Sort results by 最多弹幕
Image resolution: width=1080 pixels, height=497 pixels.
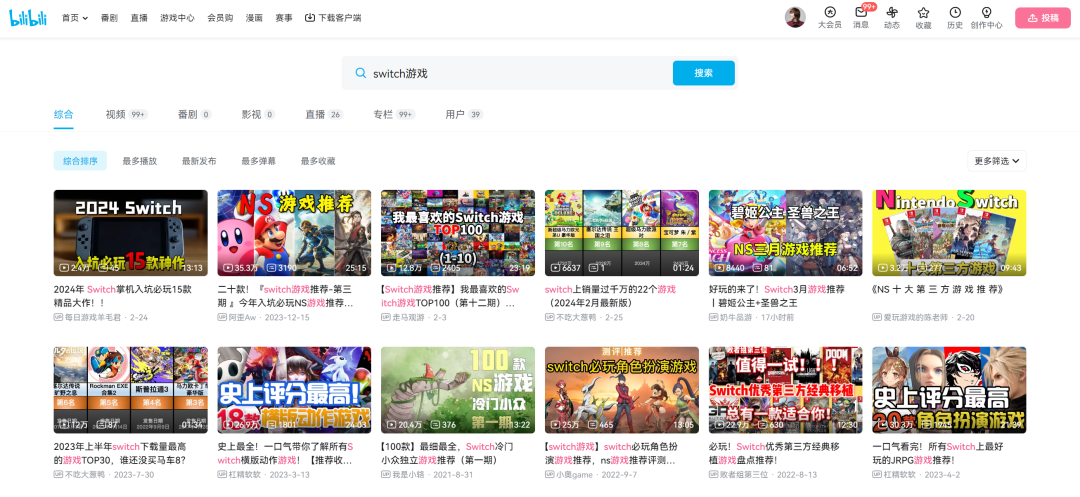(258, 161)
